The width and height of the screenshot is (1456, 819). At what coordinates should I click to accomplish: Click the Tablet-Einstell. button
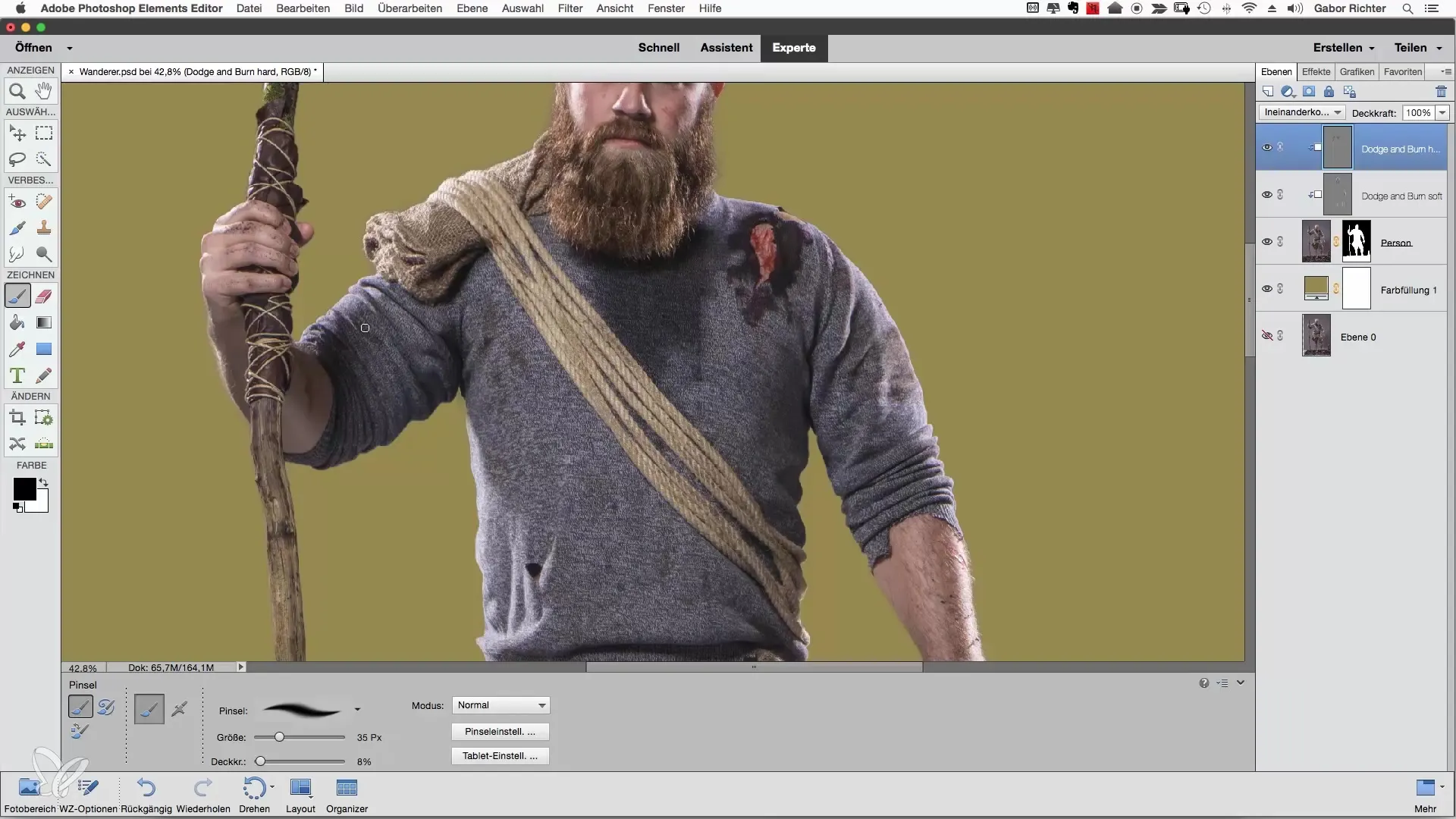(x=500, y=756)
